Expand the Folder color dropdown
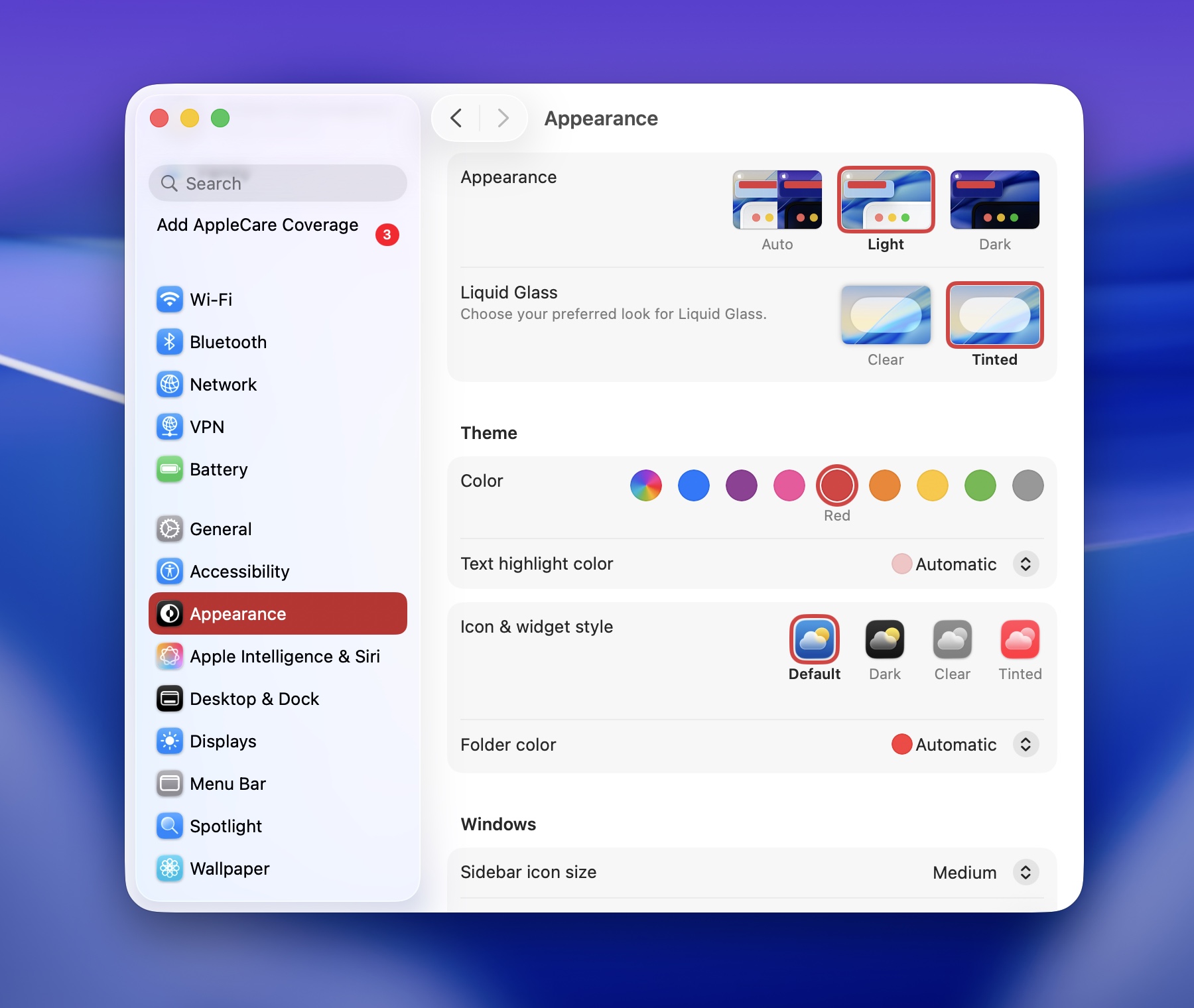The width and height of the screenshot is (1194, 1008). click(1026, 745)
